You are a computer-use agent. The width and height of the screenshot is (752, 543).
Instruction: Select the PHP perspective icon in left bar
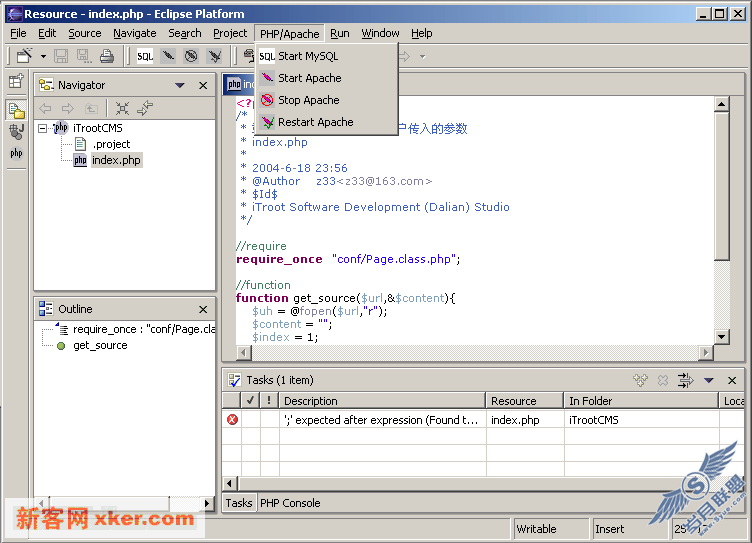16,153
